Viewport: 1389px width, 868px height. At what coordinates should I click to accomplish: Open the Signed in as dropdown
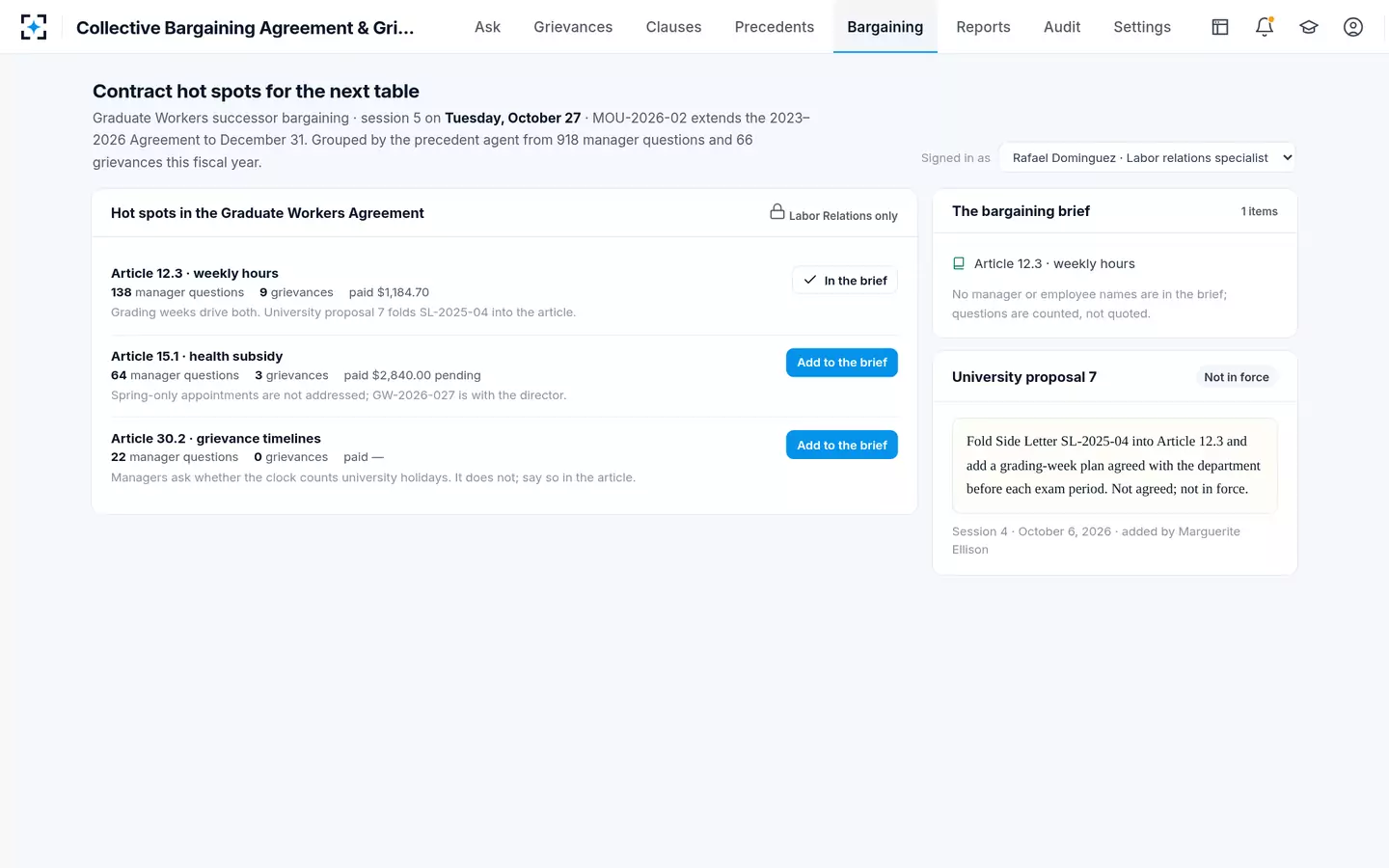point(1147,157)
